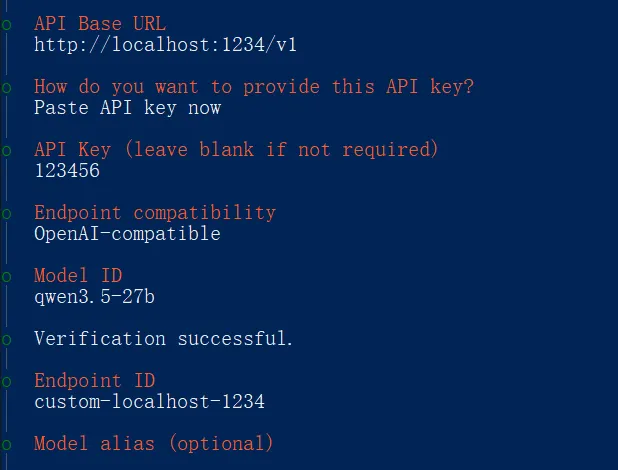Click the API Base URL heading
This screenshot has width=618, height=470.
[x=100, y=24]
